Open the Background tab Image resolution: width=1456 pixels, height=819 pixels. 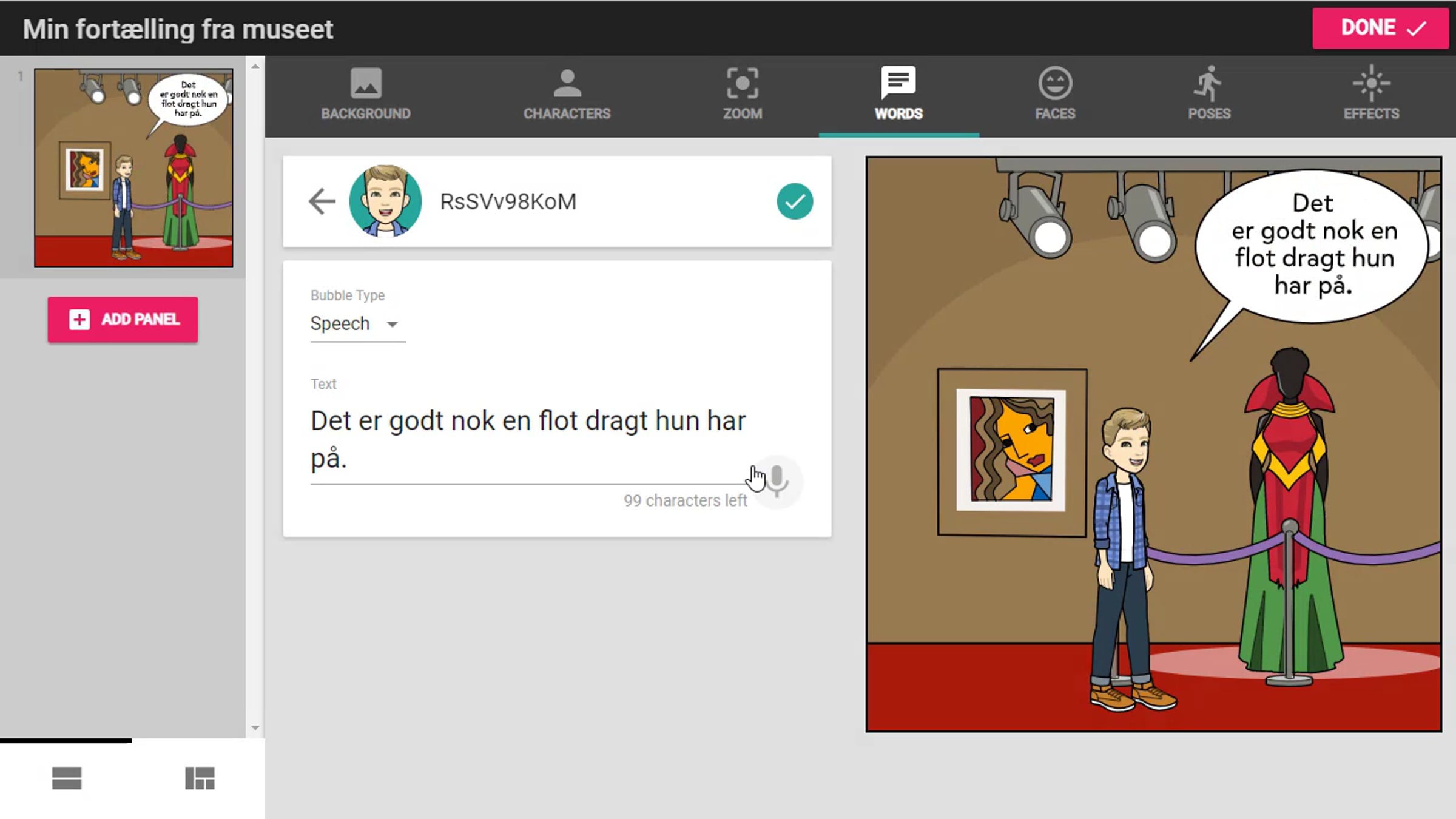point(366,95)
